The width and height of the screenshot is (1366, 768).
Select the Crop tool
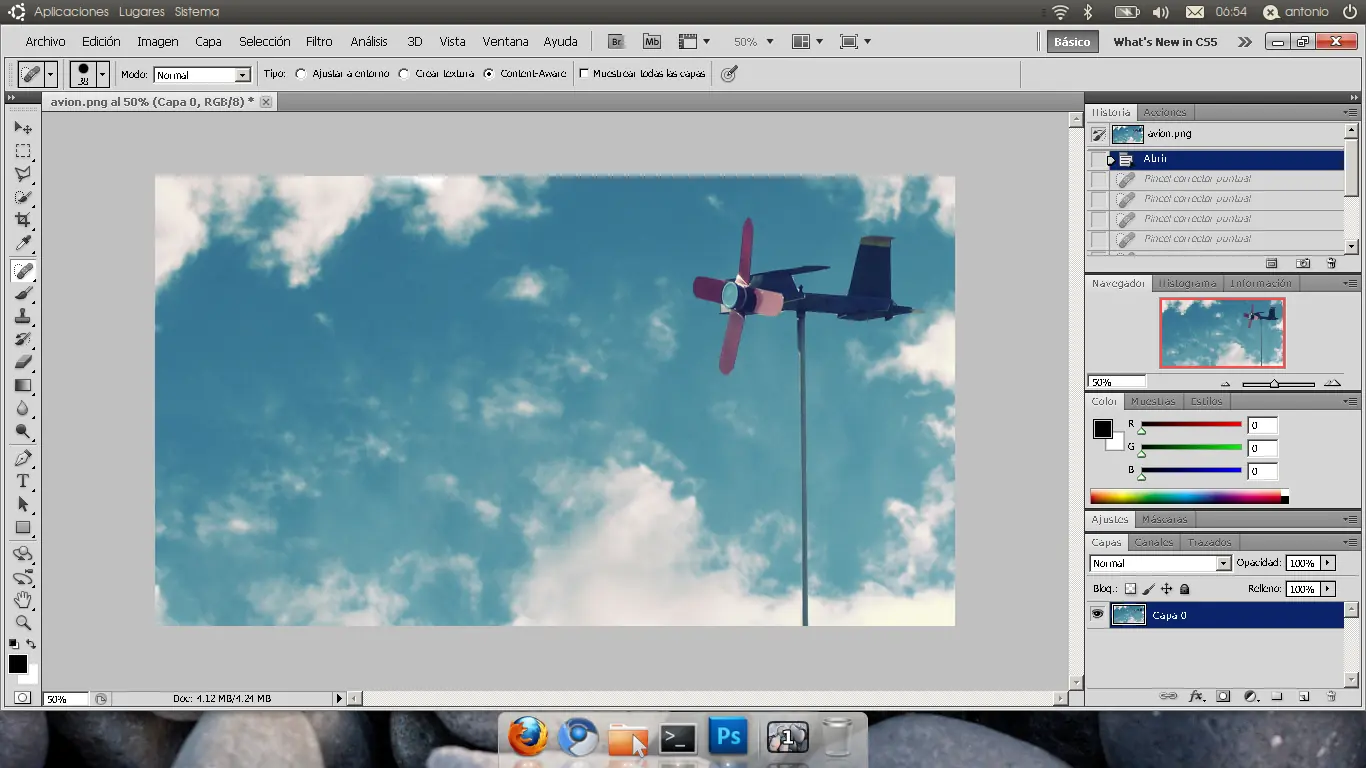tap(22, 219)
